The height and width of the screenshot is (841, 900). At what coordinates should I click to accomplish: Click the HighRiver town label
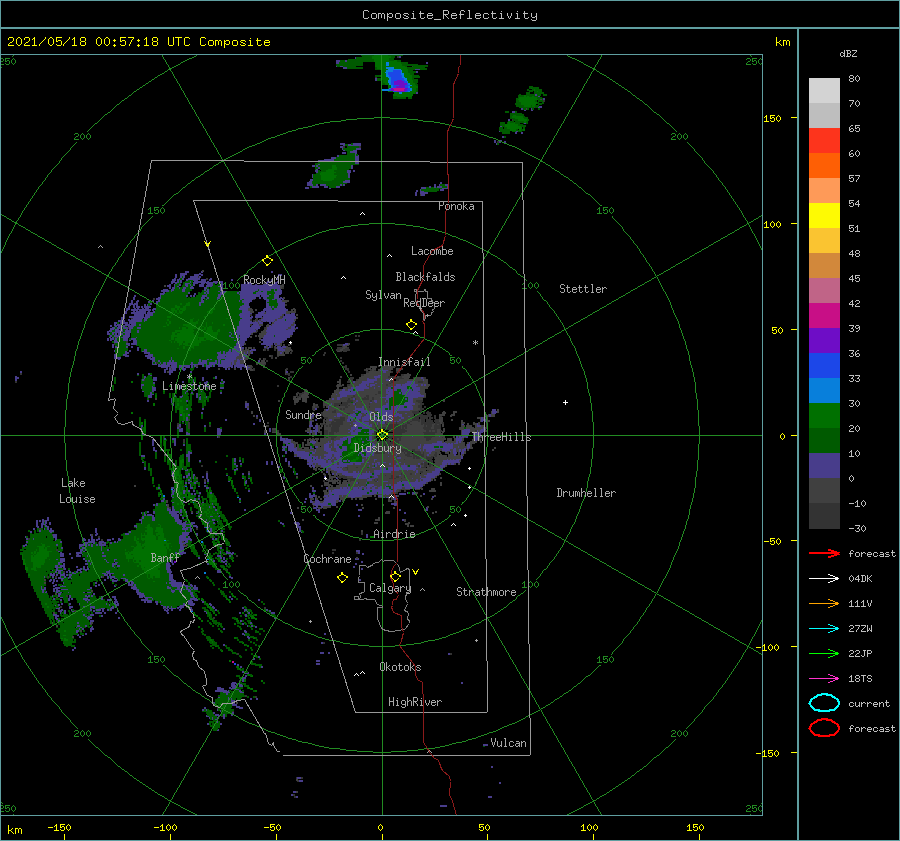click(415, 702)
